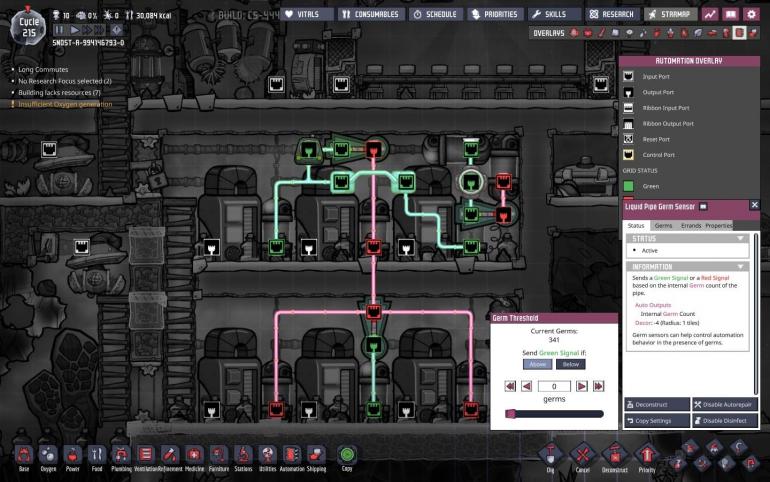Select the Deconstruct tool in bottom toolbar
The image size is (770, 482).
pos(615,456)
